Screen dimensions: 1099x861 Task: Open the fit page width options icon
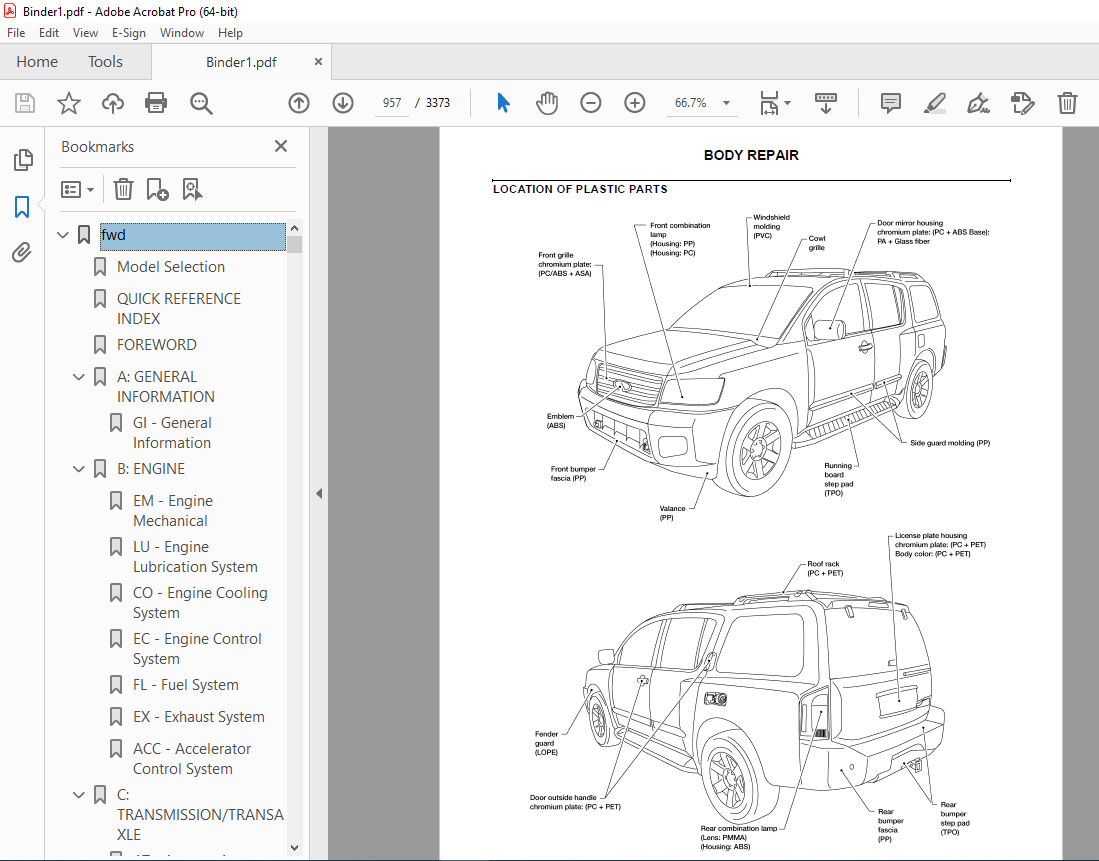pos(774,103)
